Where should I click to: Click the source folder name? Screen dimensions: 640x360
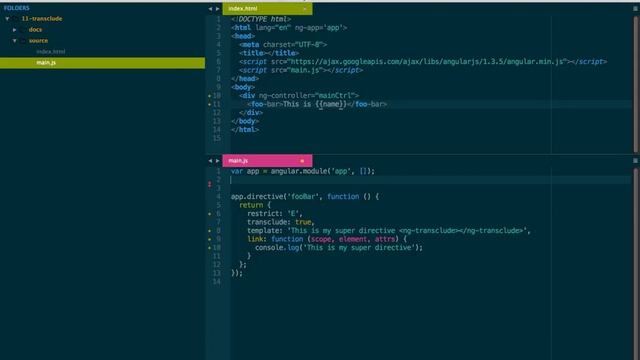point(38,41)
